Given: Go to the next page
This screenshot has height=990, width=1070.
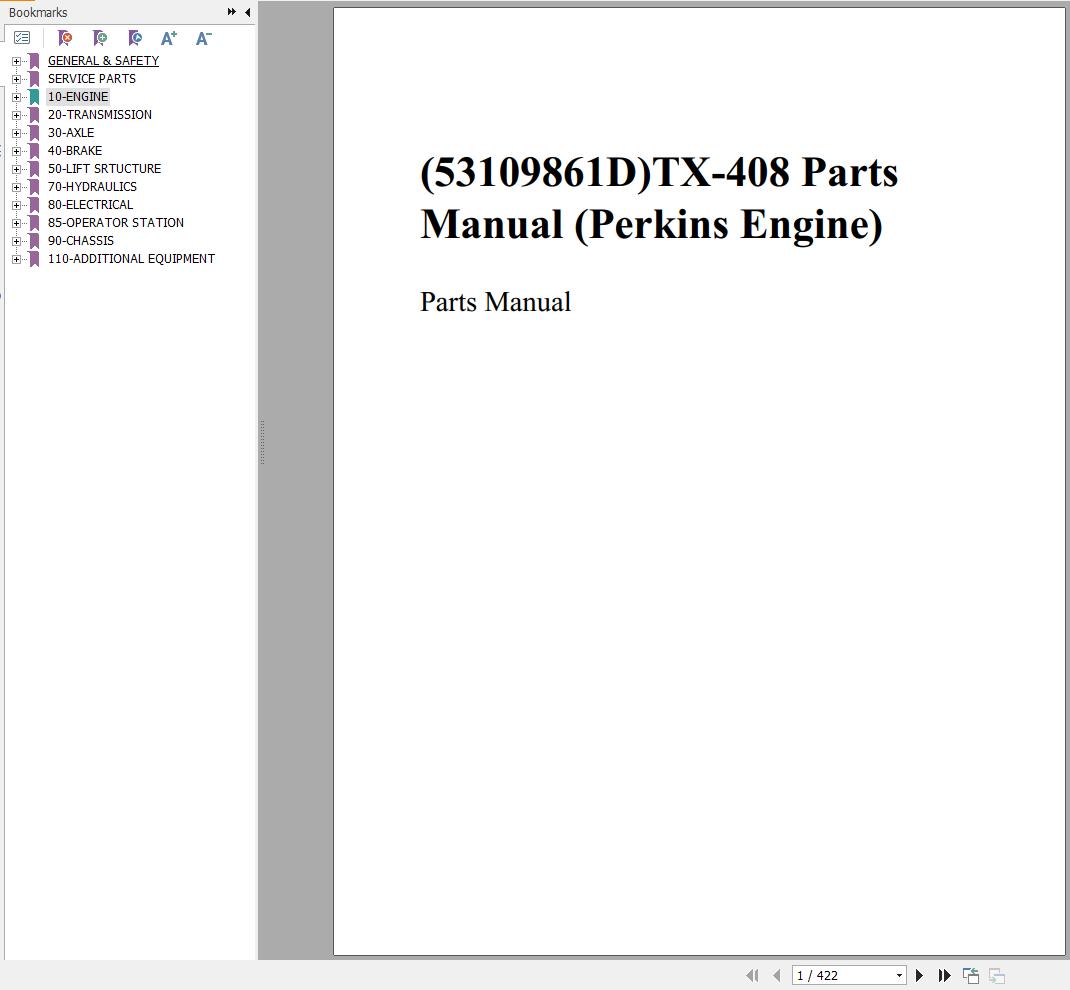Looking at the screenshot, I should 919,976.
